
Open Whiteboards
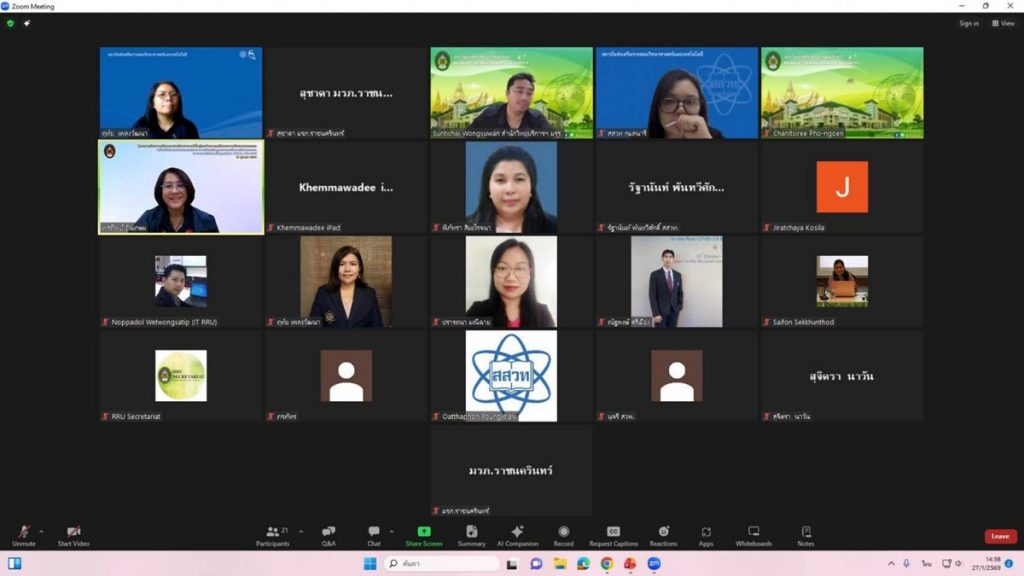pos(753,535)
